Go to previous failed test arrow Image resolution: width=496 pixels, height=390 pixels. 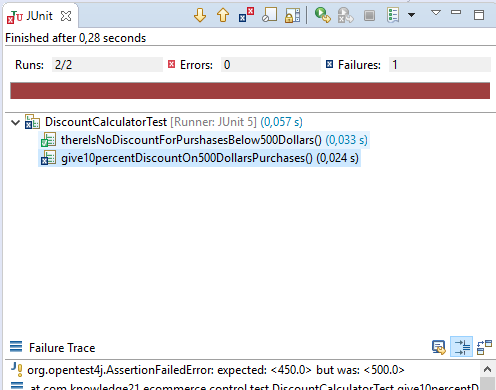click(x=223, y=15)
